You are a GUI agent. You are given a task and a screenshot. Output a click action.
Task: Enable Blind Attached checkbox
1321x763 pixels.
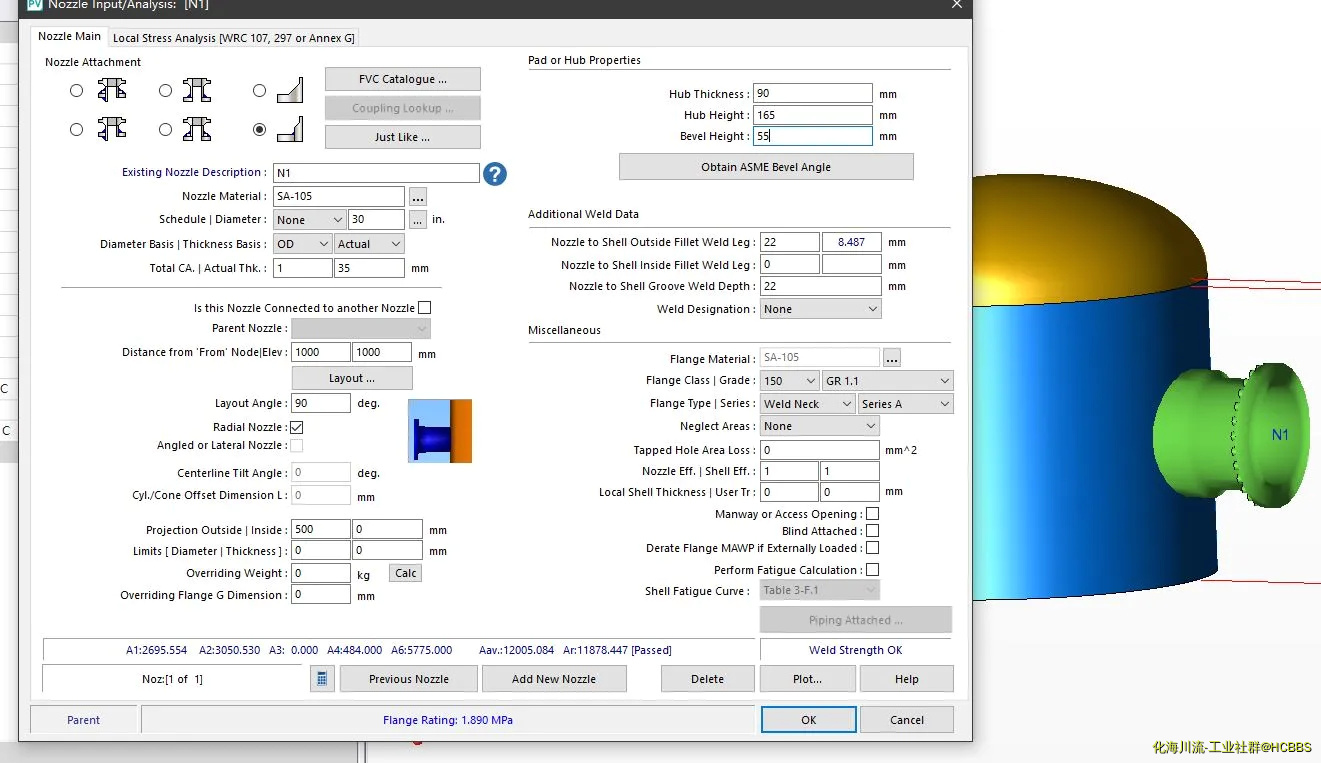point(872,531)
